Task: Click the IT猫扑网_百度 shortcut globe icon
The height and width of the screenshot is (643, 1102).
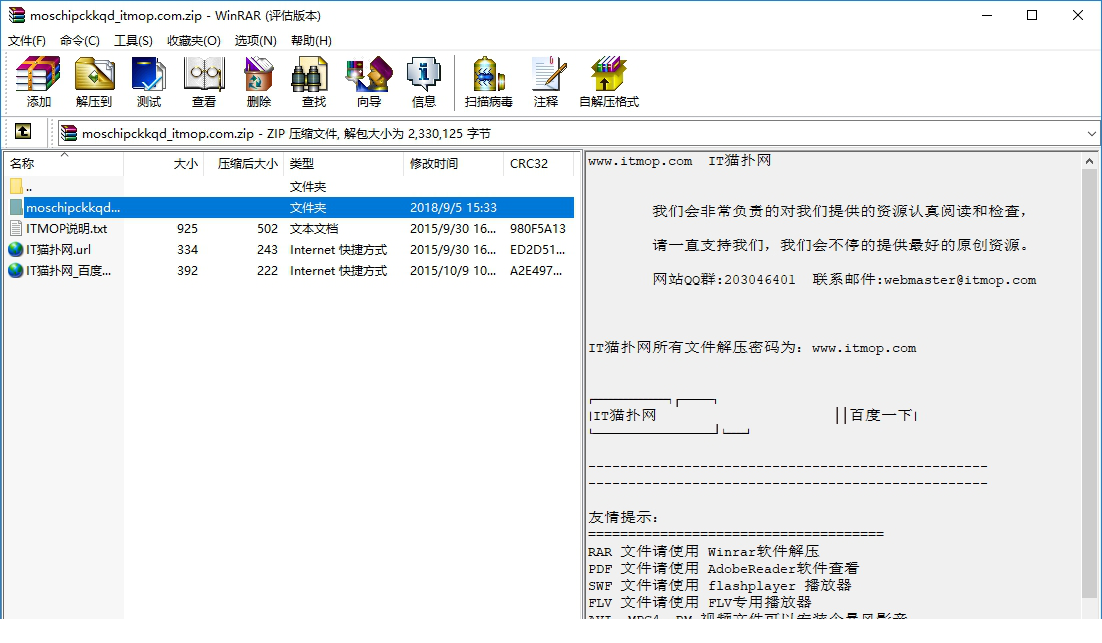Action: [x=15, y=271]
